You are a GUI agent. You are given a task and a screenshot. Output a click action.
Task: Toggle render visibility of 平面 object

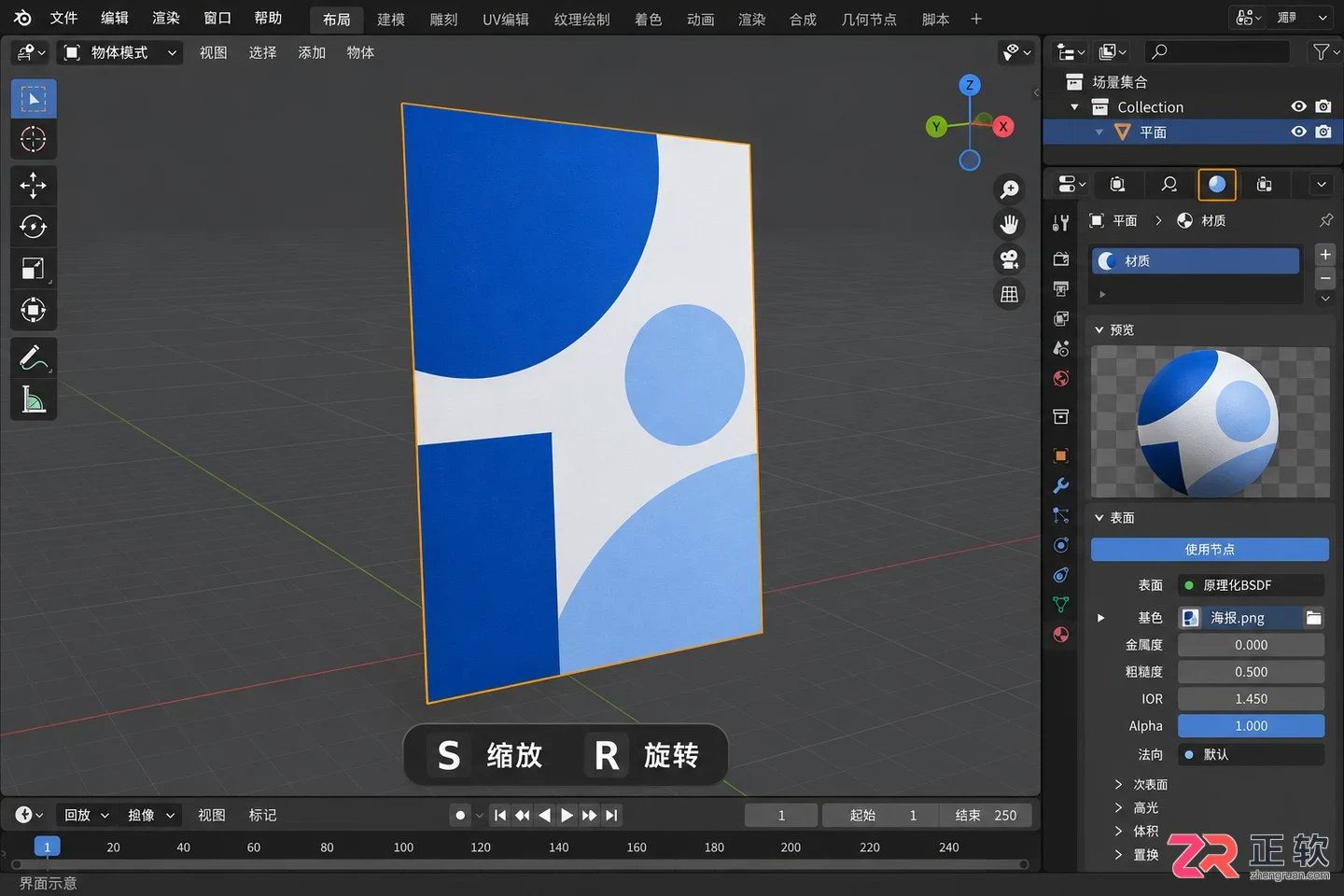tap(1323, 132)
